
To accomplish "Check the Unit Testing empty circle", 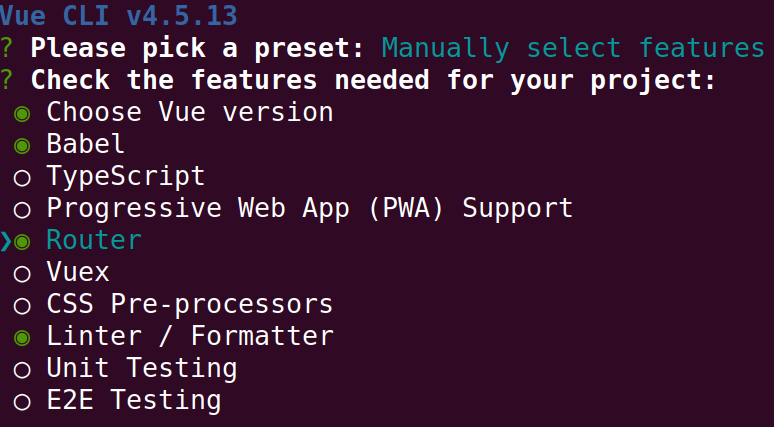I will (22, 369).
